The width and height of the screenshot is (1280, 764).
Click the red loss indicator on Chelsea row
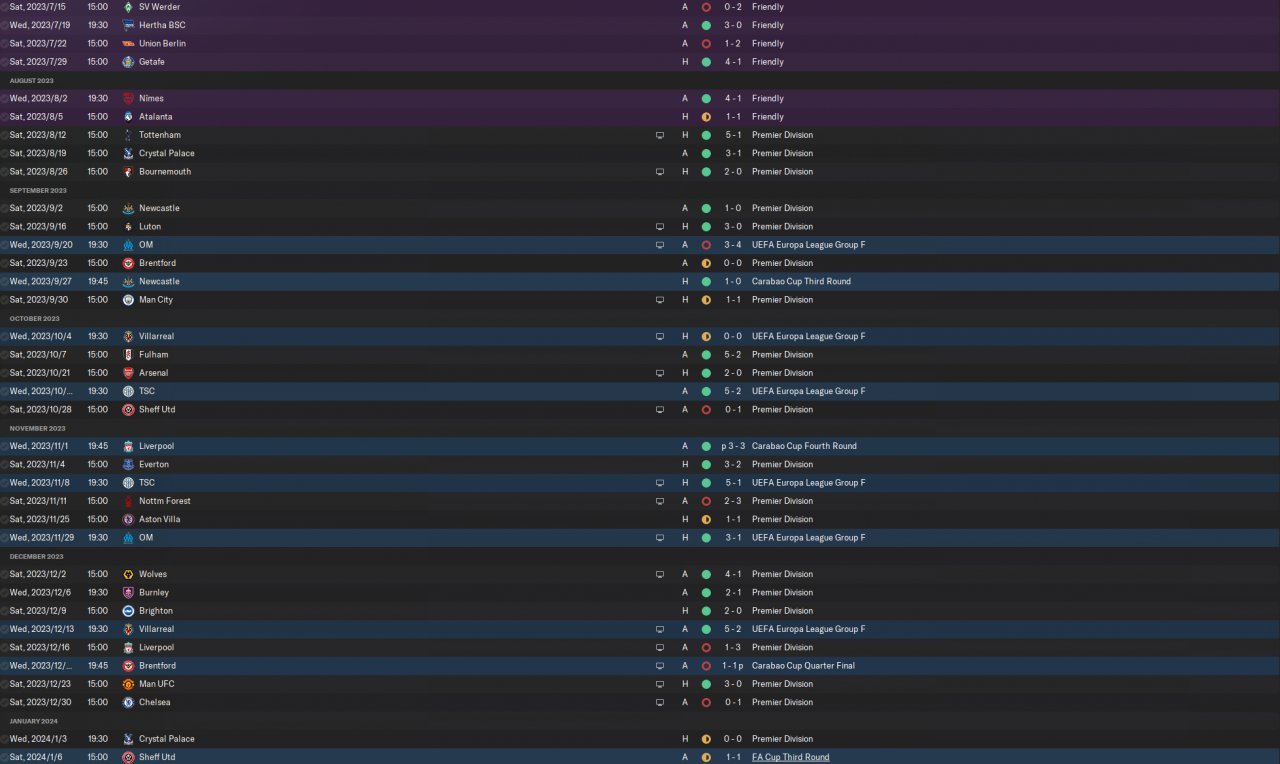tap(706, 702)
